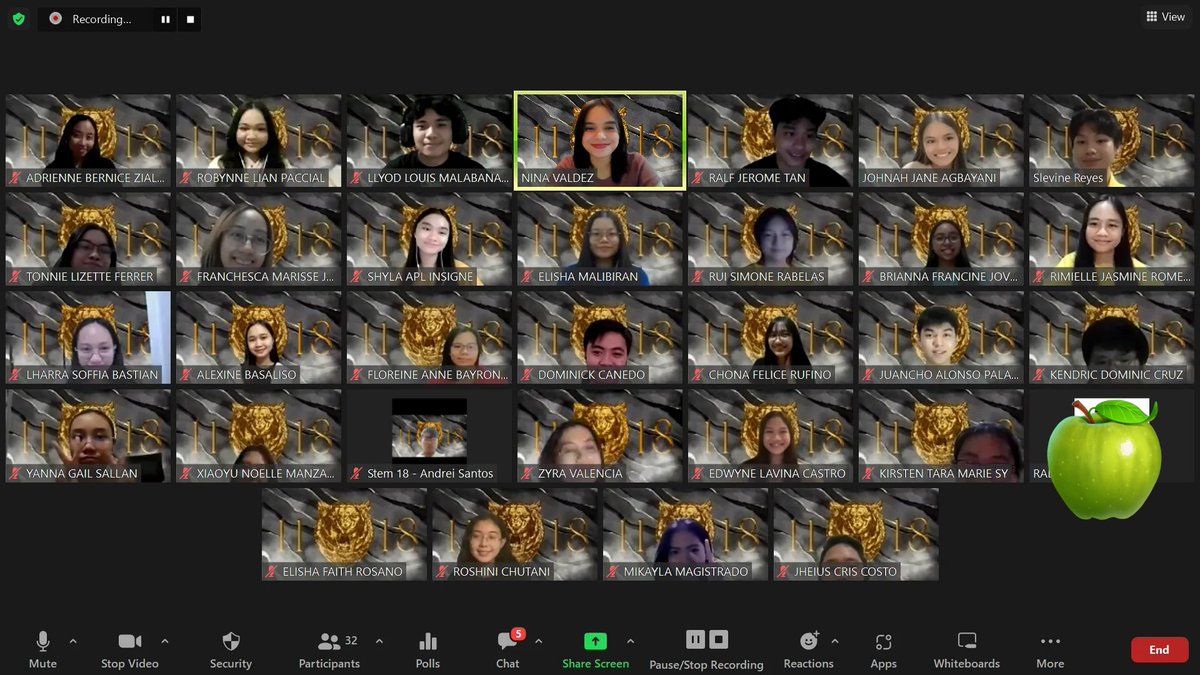1200x675 pixels.
Task: Open the View layout menu
Action: (x=1166, y=17)
